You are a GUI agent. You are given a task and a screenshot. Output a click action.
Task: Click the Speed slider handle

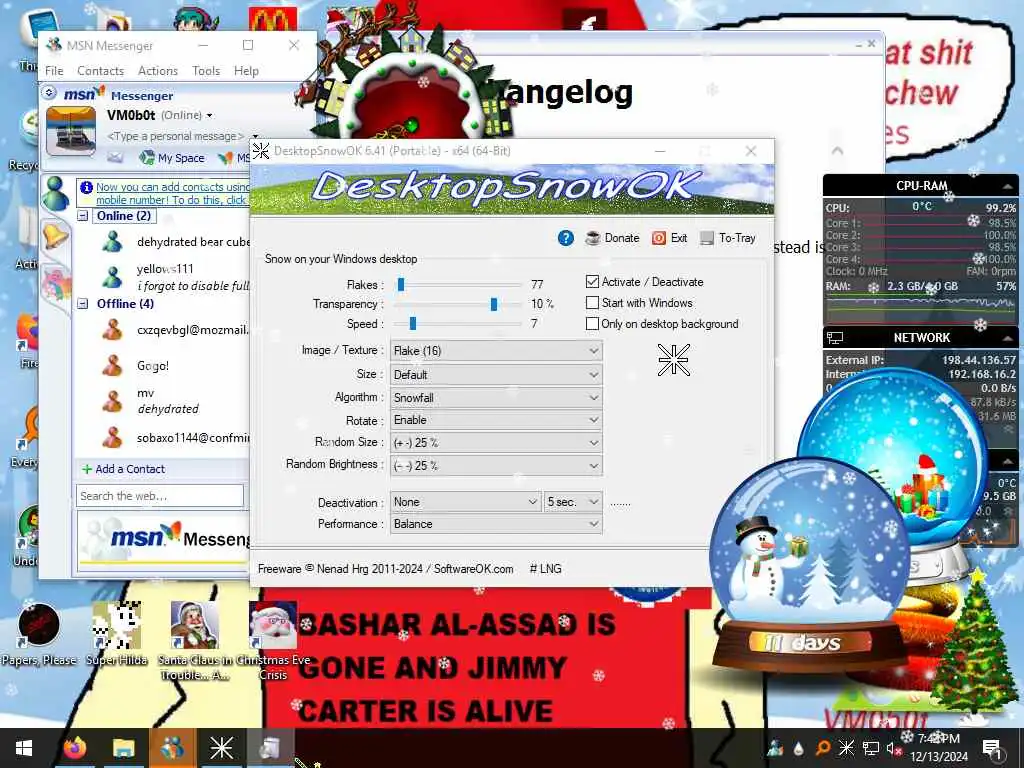pos(413,323)
